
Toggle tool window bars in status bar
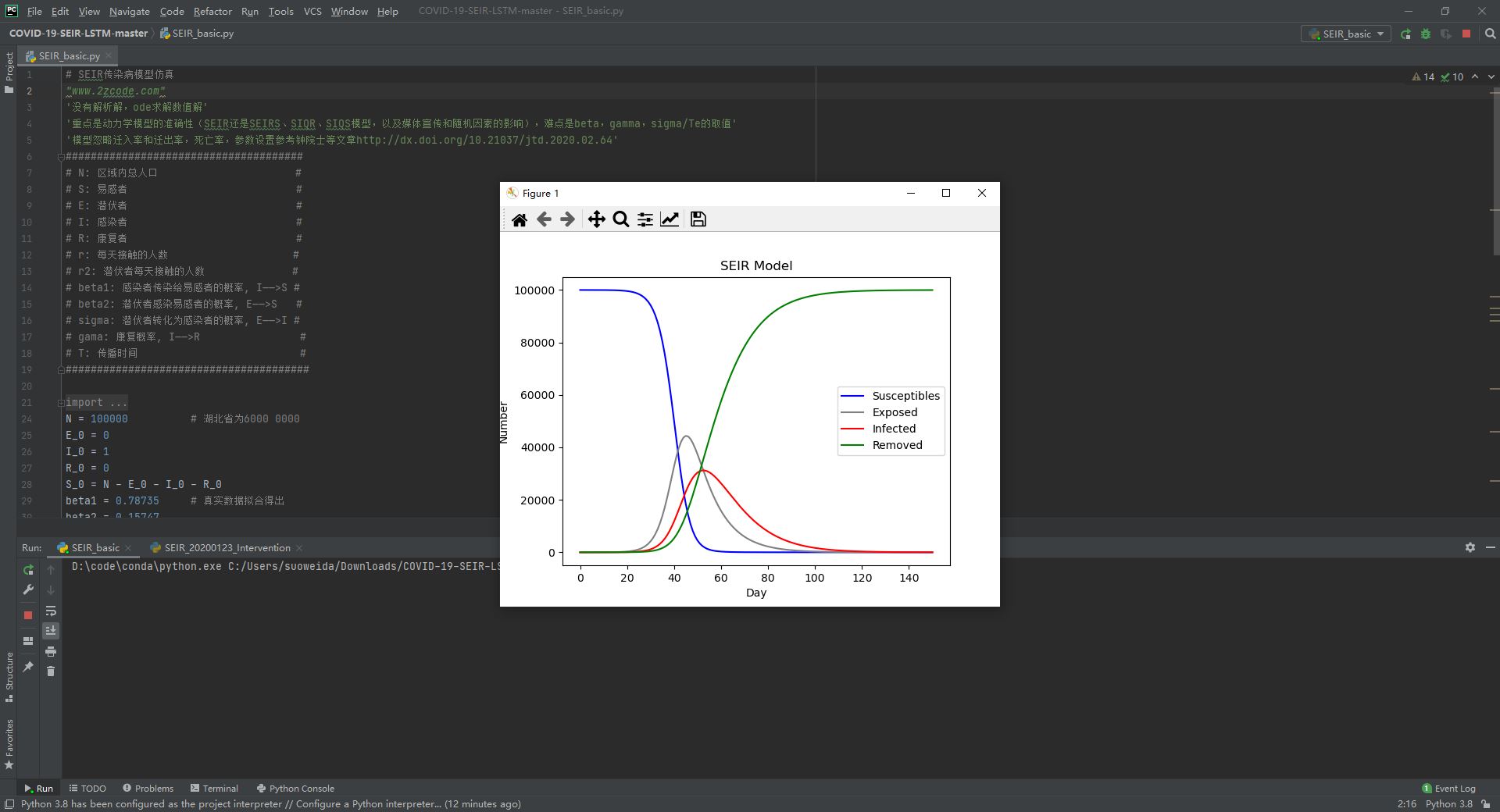(x=9, y=804)
